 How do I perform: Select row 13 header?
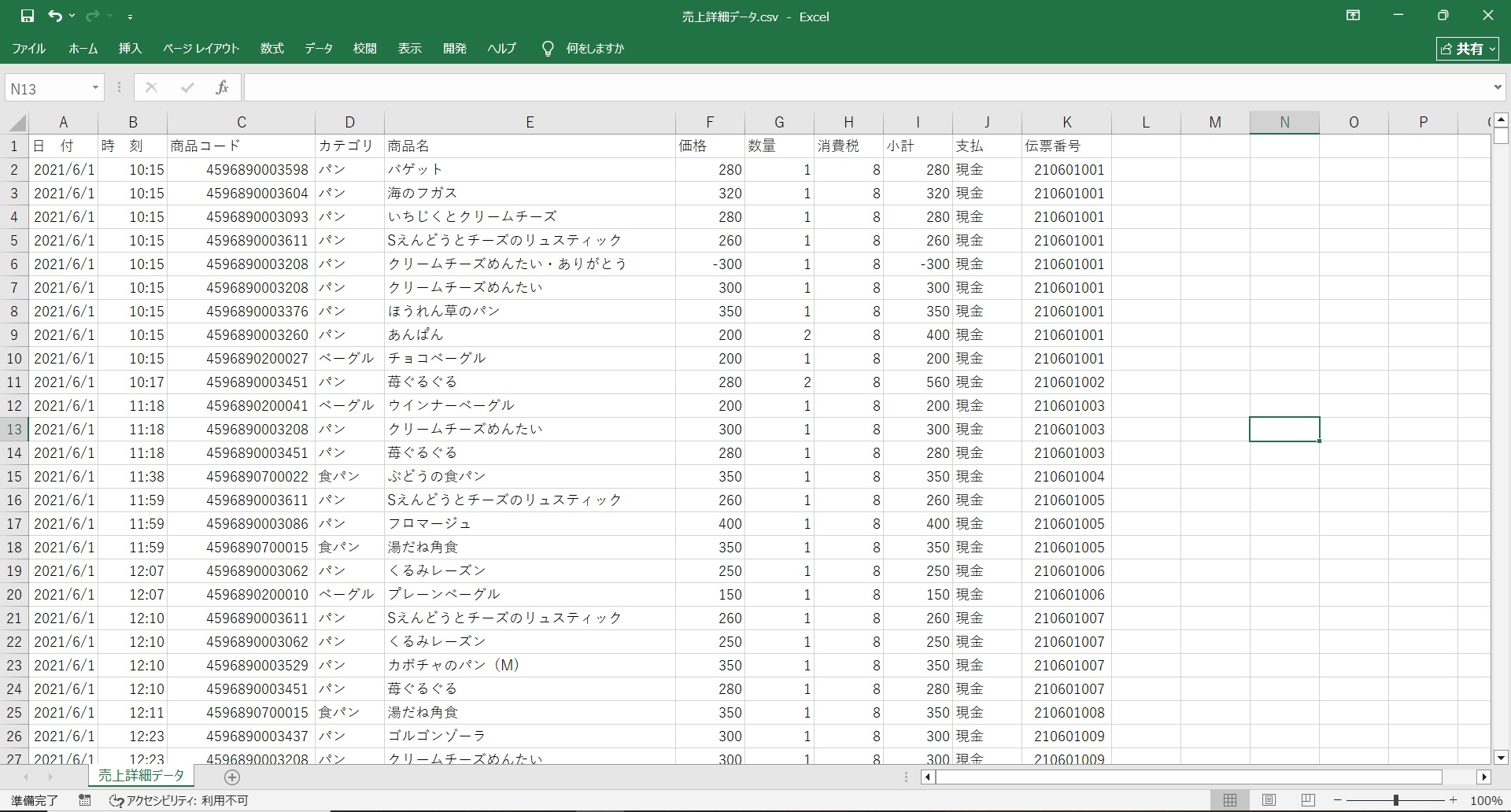click(14, 430)
